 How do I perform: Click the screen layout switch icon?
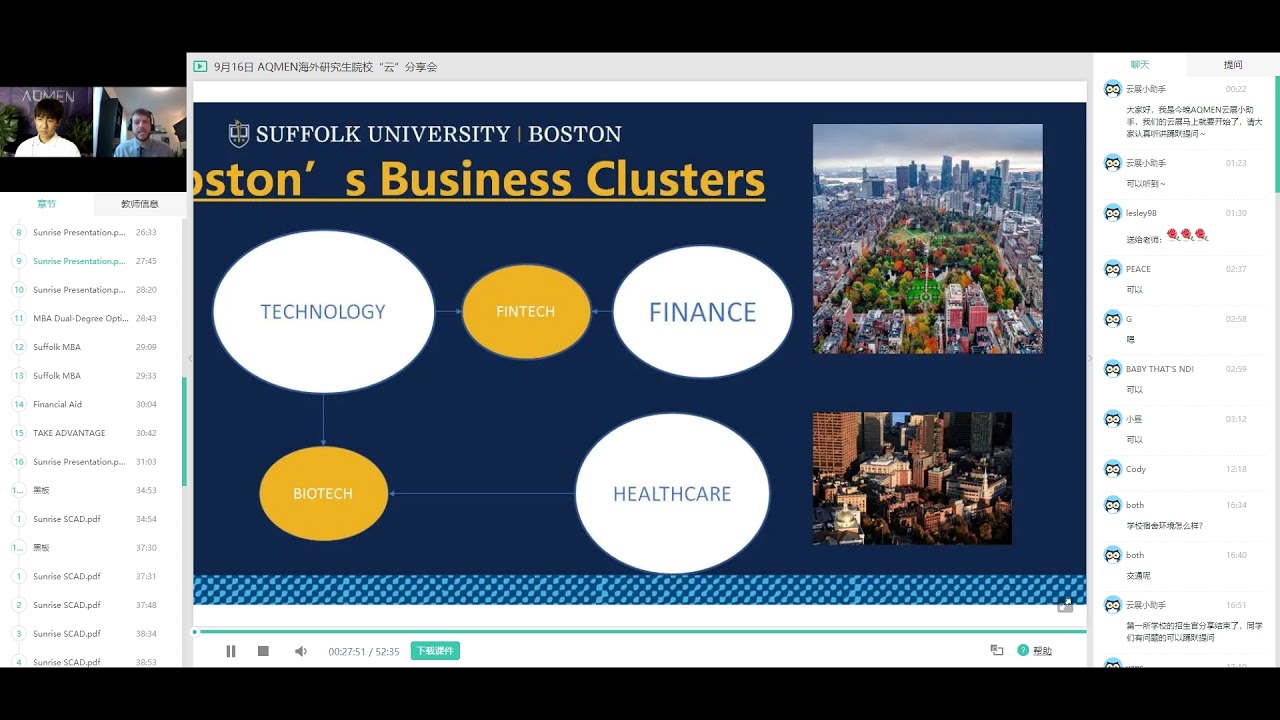(997, 650)
